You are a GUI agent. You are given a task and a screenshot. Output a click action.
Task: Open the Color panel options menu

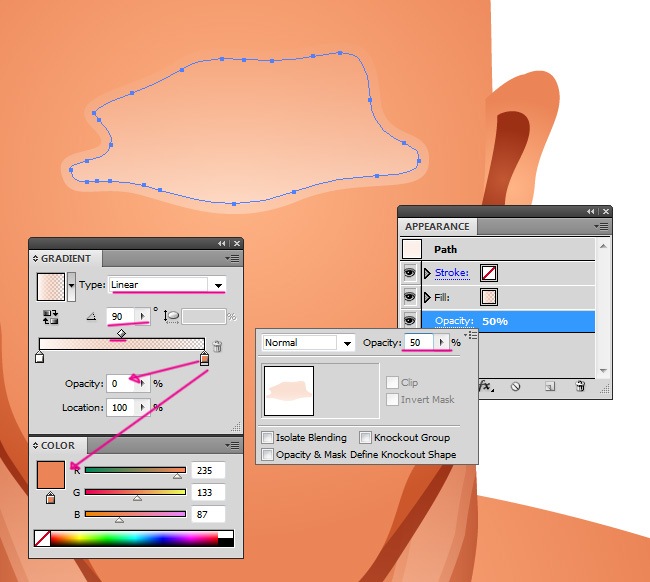pyautogui.click(x=233, y=446)
